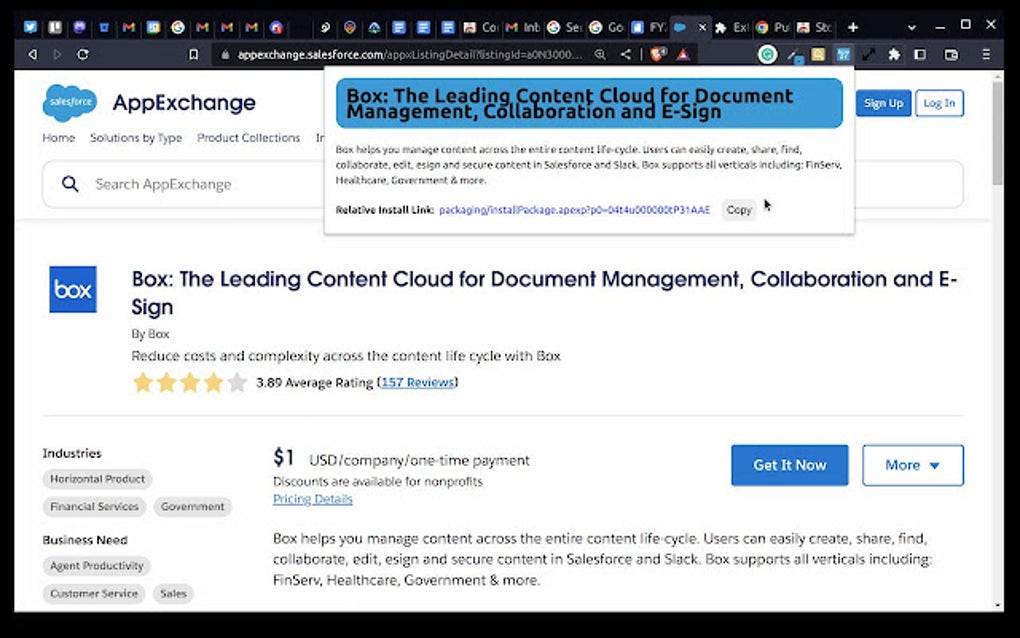Open the 157 Reviews link
The width and height of the screenshot is (1020, 638).
(x=418, y=382)
